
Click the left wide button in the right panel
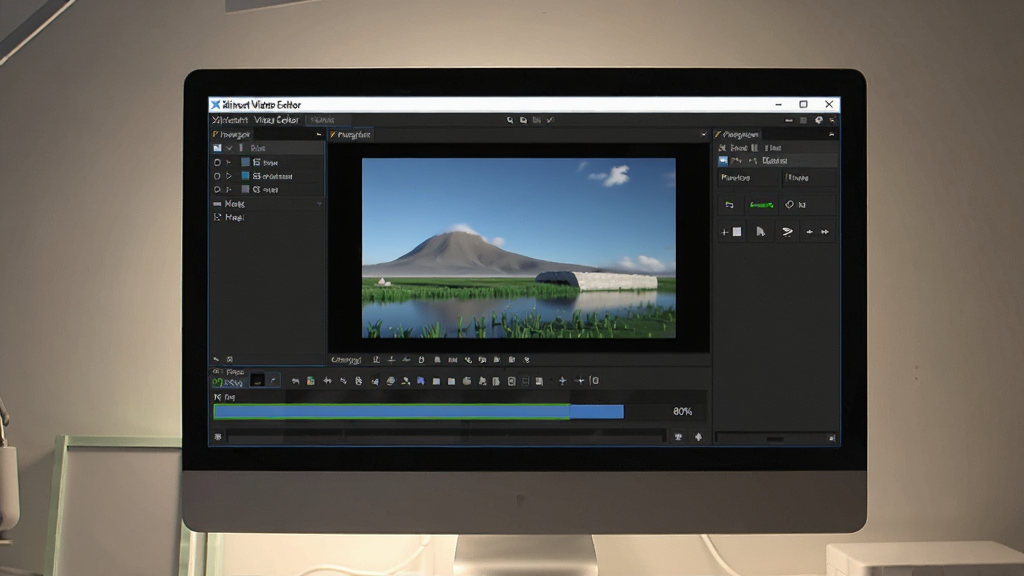click(748, 178)
